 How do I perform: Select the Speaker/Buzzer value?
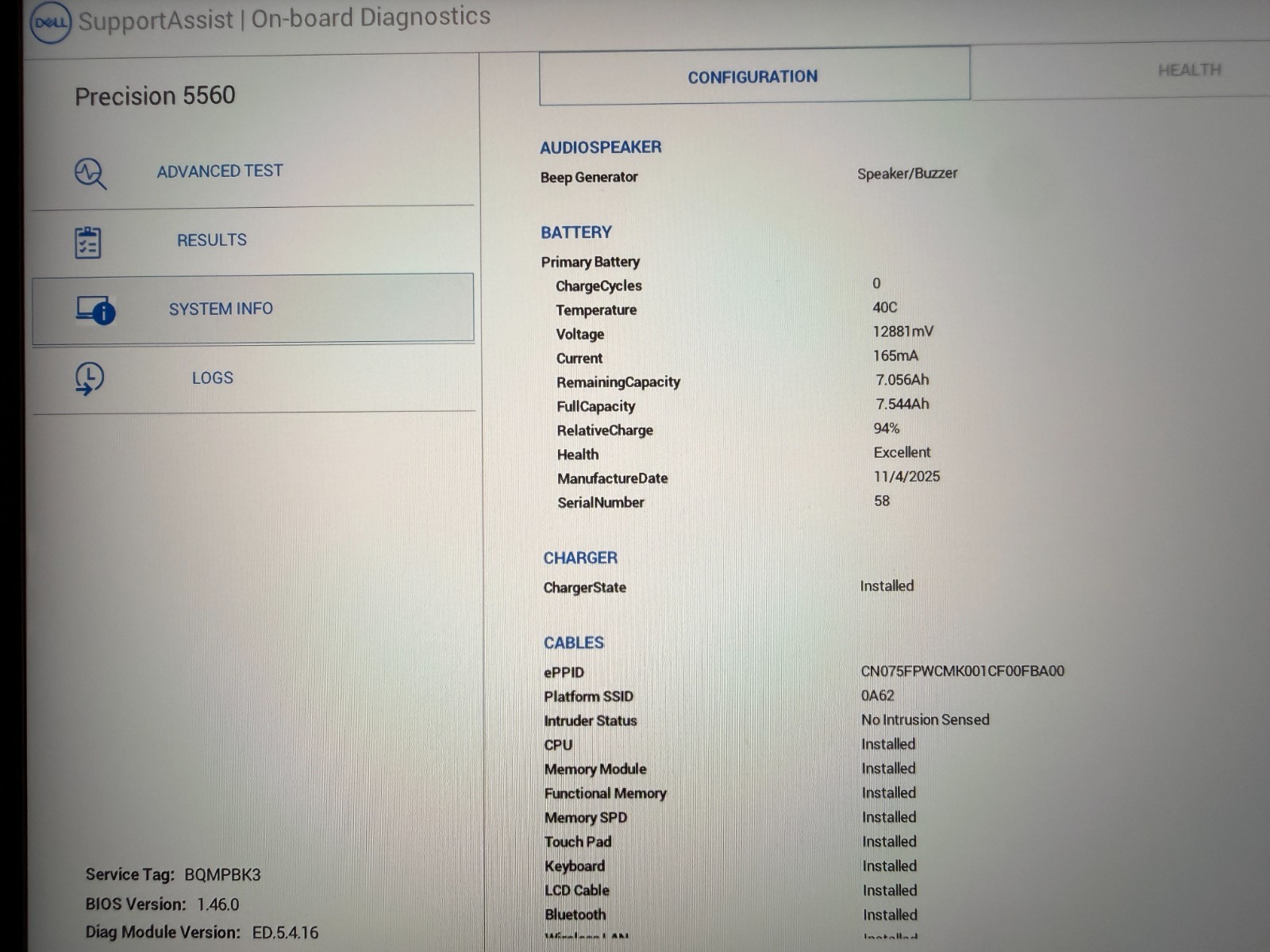point(907,174)
